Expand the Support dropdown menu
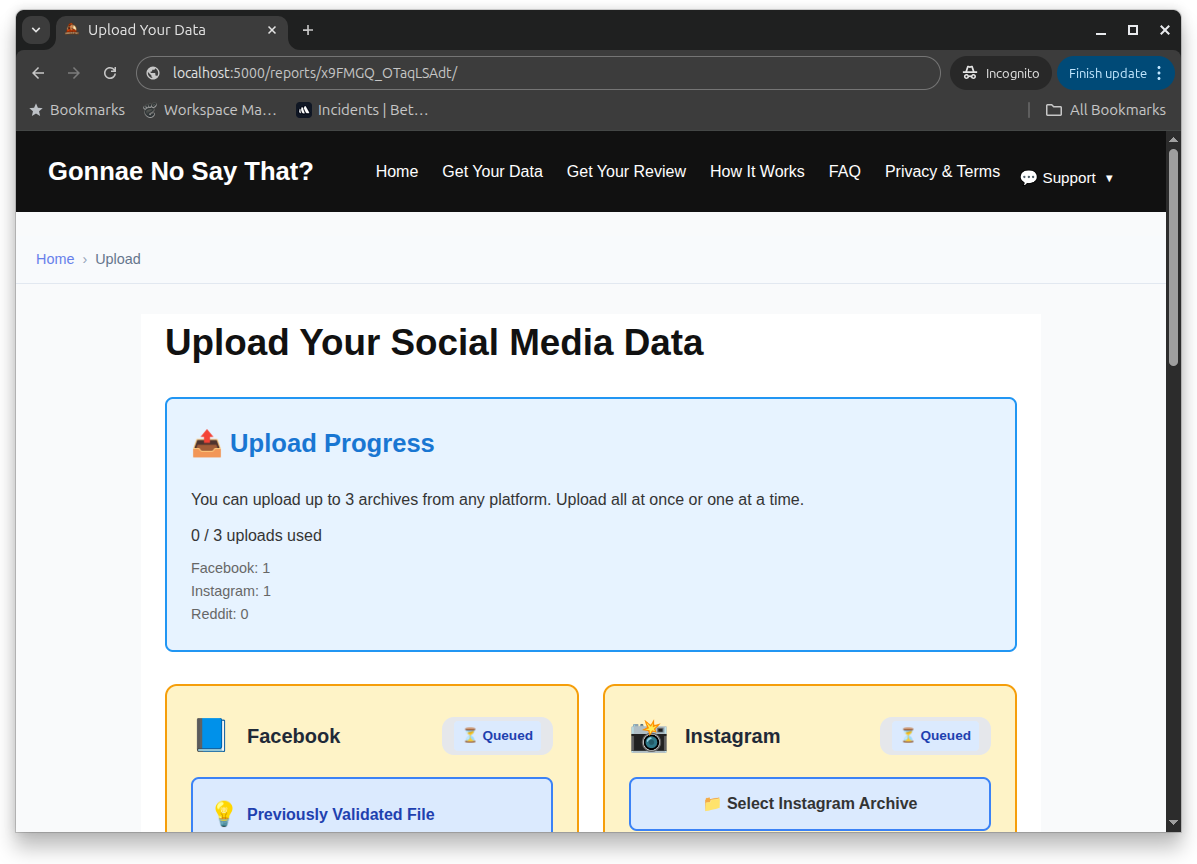Image resolution: width=1197 pixels, height=864 pixels. click(1067, 178)
